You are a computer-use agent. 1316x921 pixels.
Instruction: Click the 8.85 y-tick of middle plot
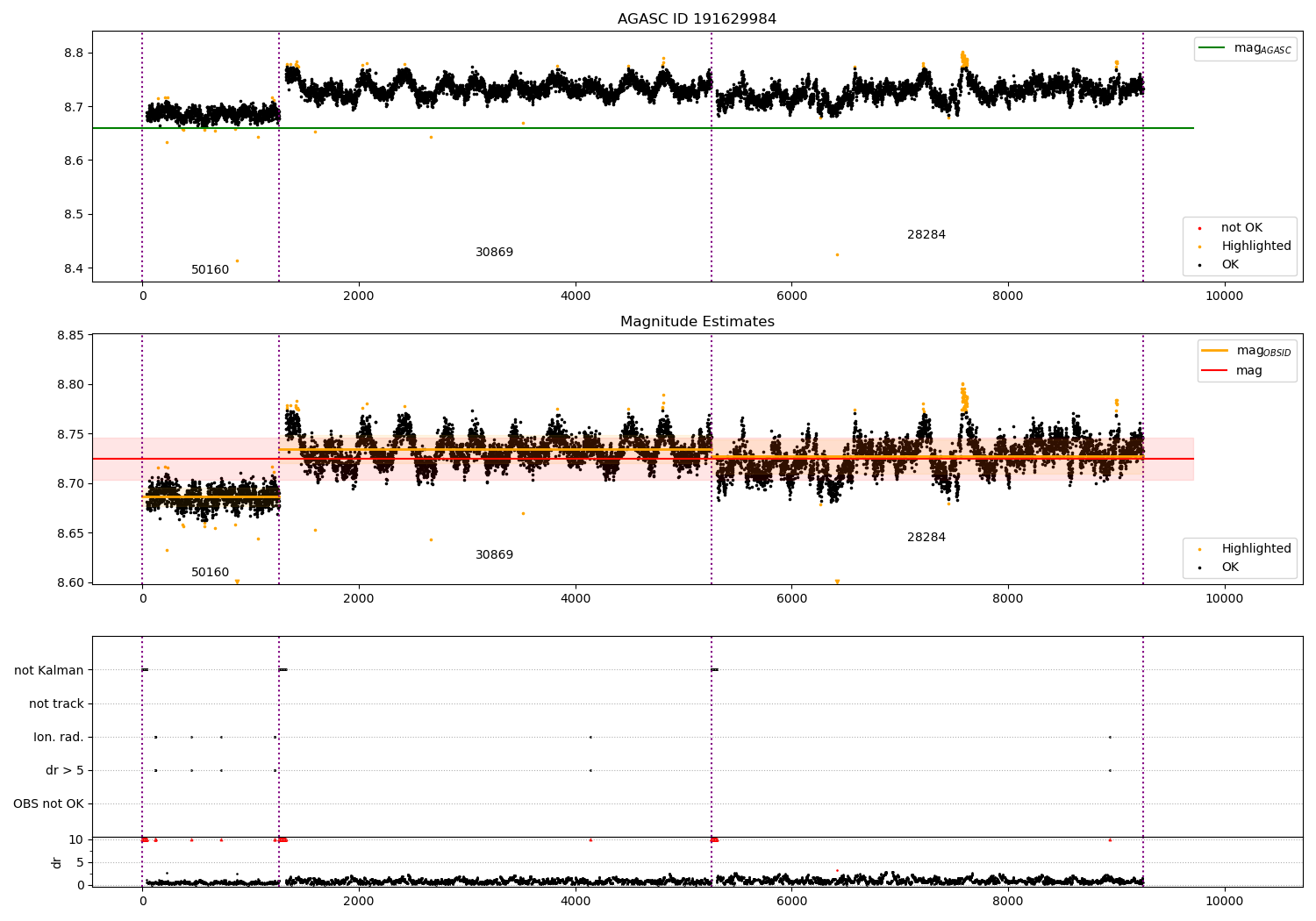(x=70, y=335)
